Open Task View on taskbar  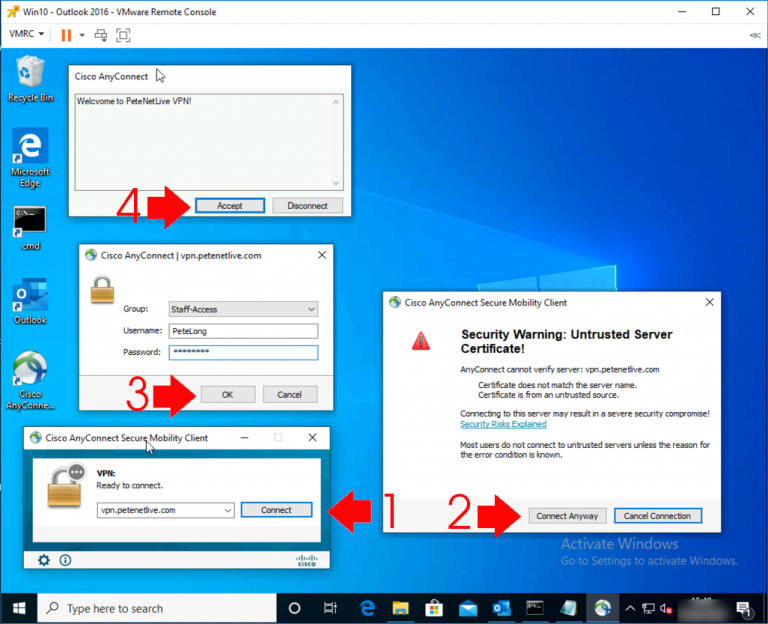[331, 608]
